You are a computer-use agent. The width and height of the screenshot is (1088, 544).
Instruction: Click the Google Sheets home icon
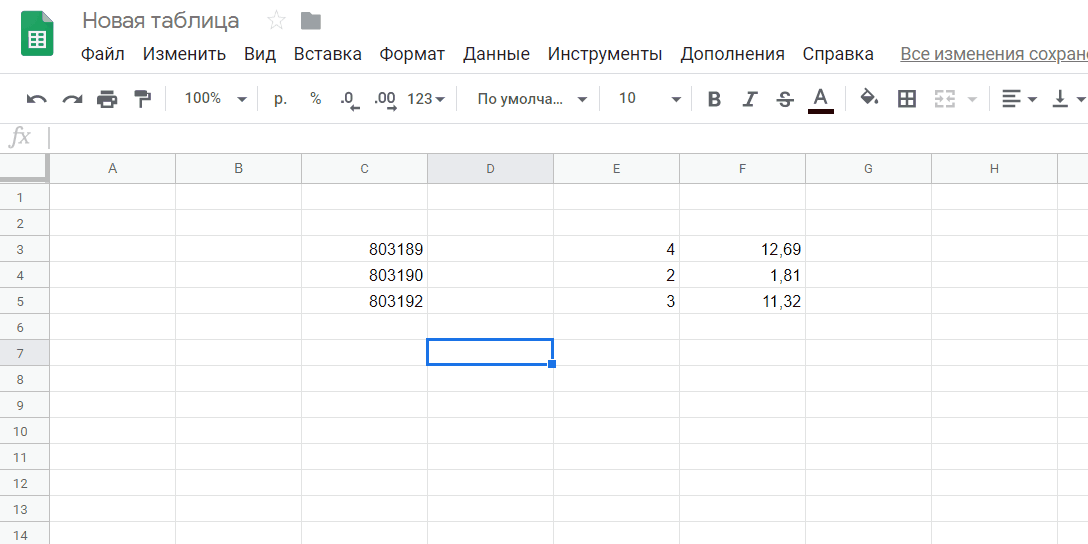[x=37, y=33]
